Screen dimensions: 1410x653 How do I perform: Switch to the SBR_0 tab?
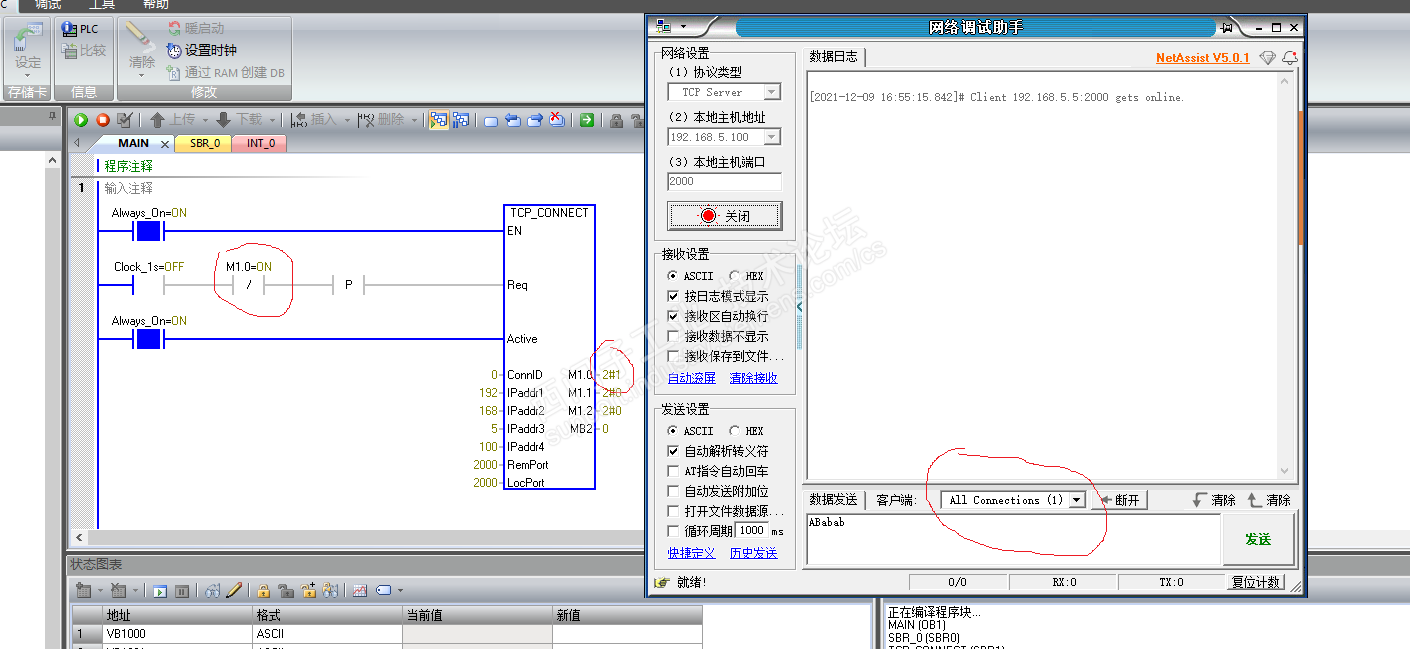point(204,143)
